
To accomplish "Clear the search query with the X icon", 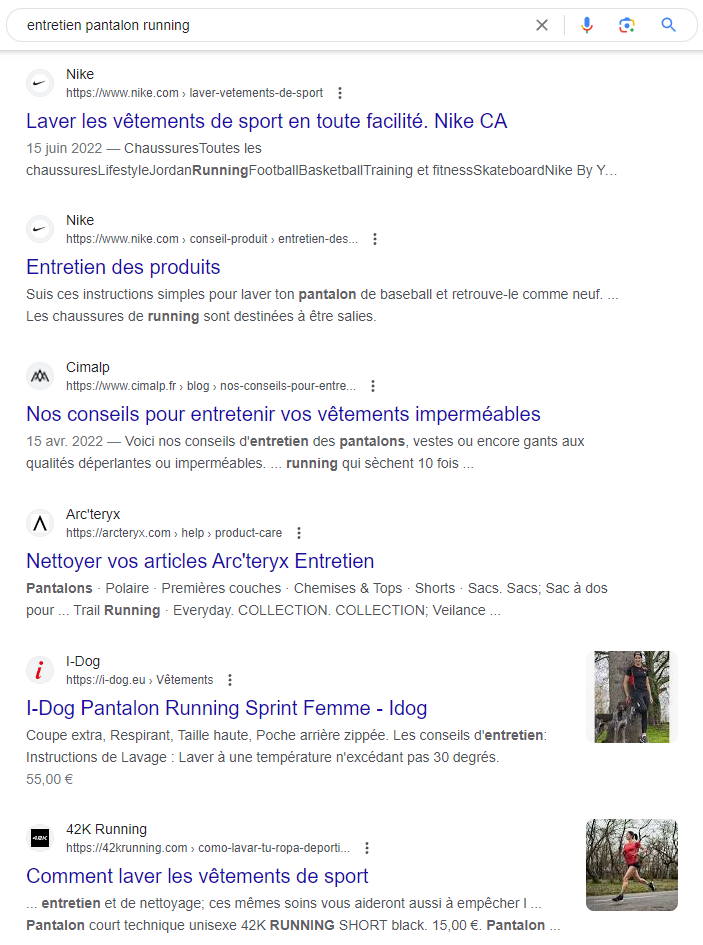I will (542, 25).
